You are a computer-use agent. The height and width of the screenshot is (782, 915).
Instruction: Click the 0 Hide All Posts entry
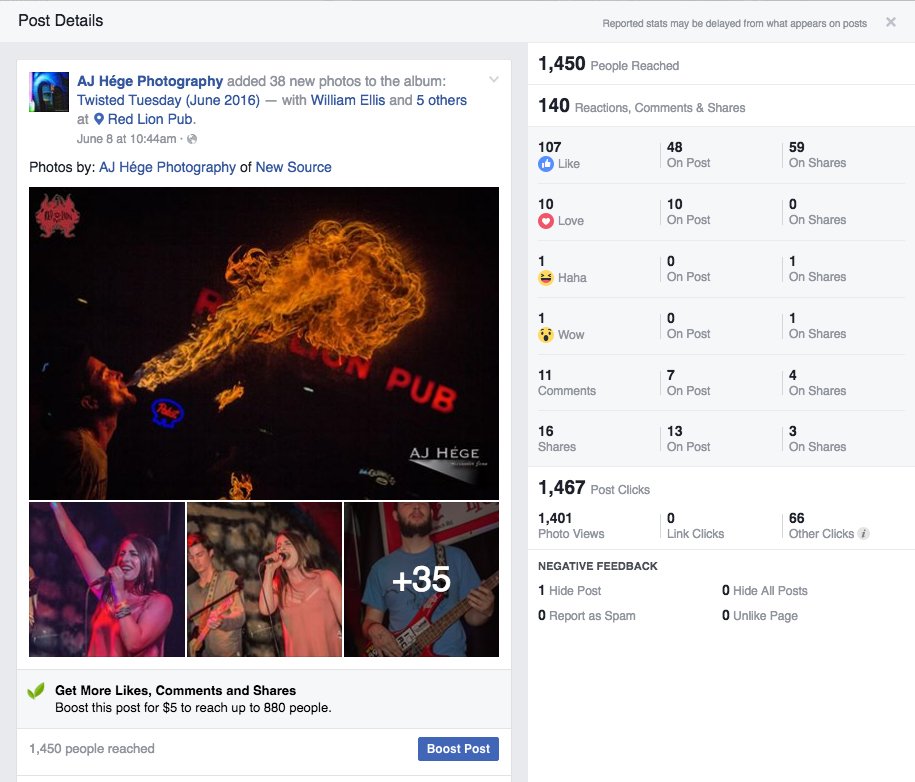(x=764, y=591)
